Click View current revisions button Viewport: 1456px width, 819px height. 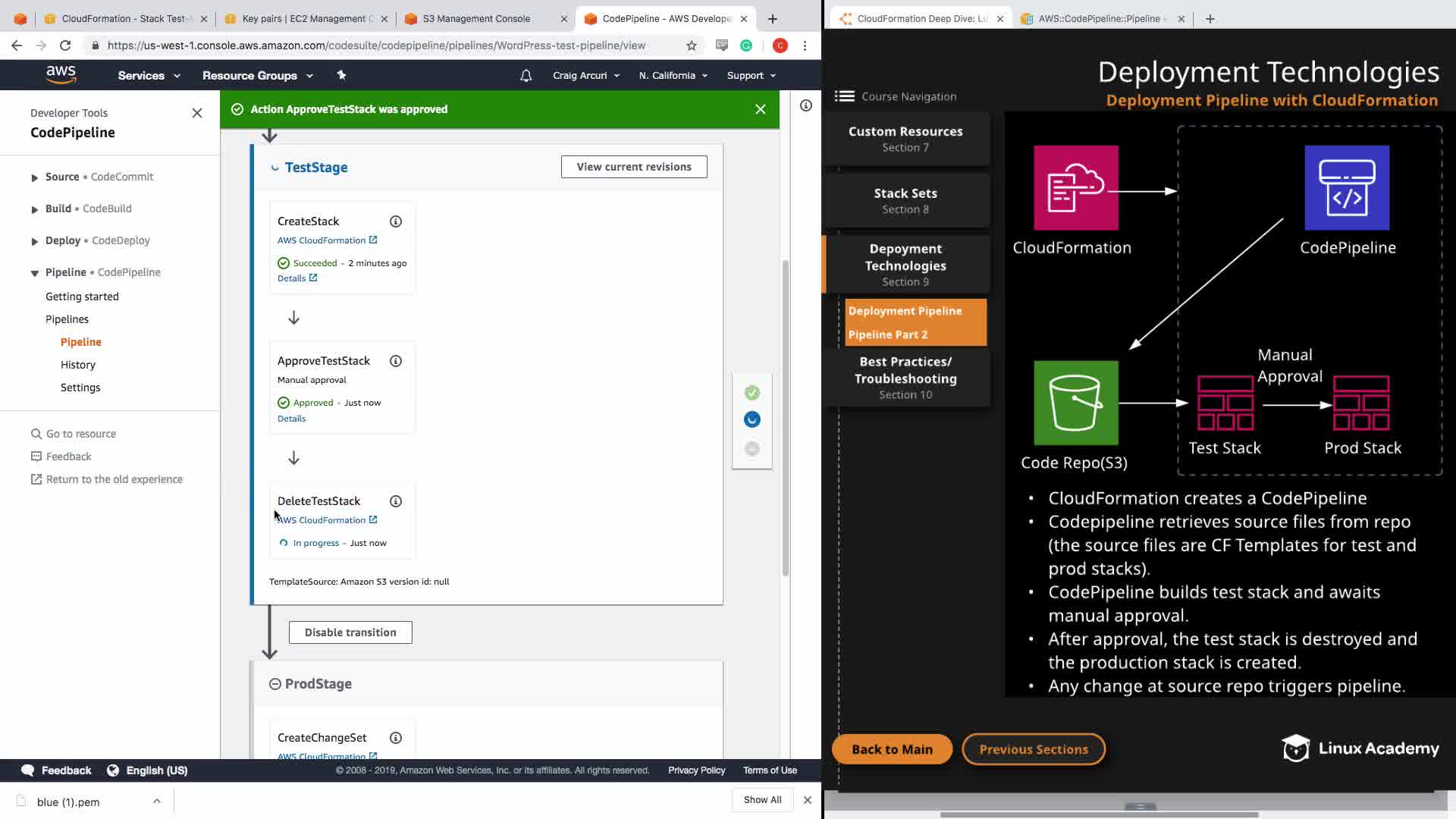click(x=634, y=167)
